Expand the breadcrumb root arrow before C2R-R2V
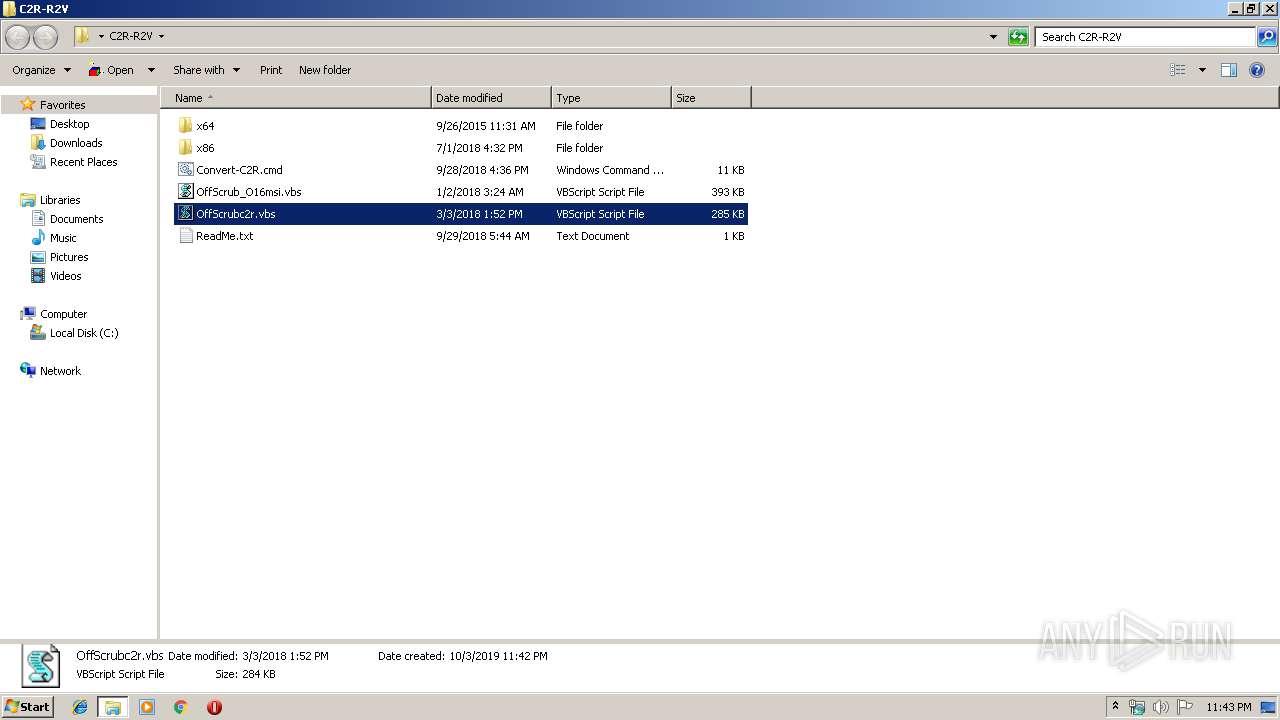The width and height of the screenshot is (1280, 720). coord(101,37)
